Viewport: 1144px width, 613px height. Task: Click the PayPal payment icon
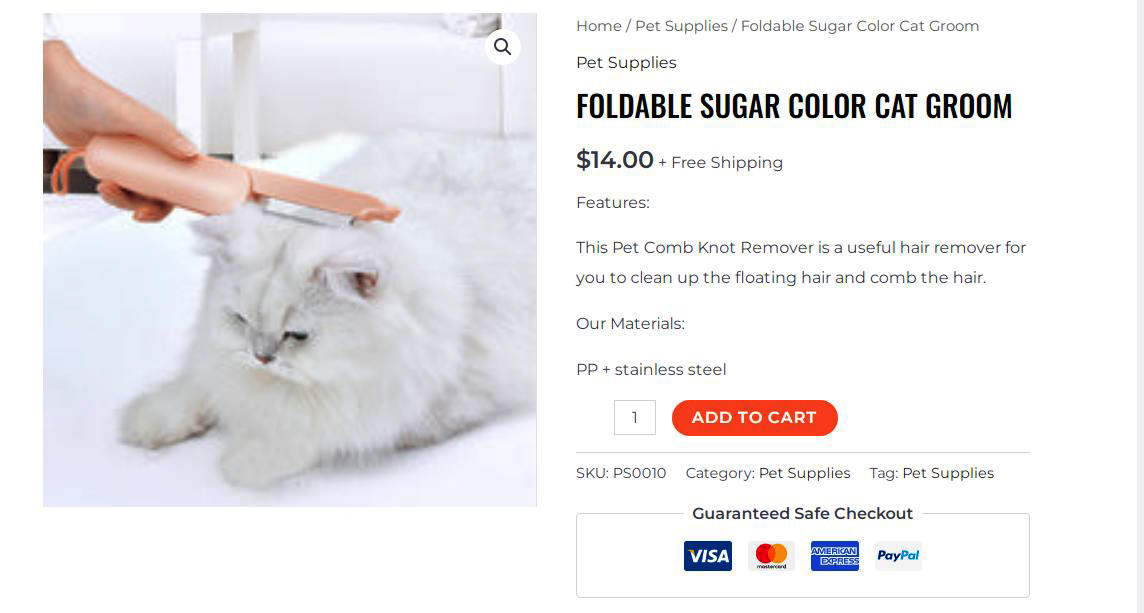(x=898, y=556)
